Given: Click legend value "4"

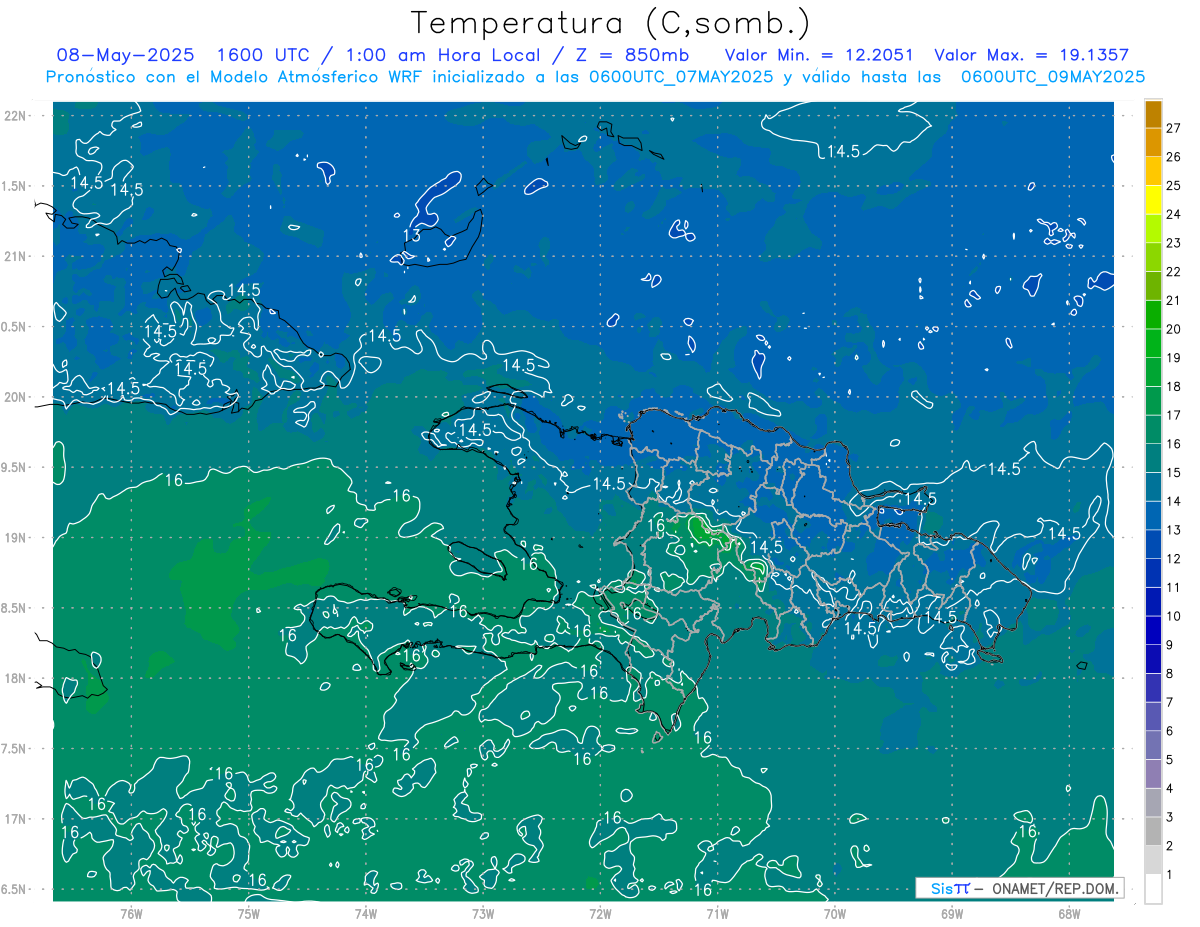Looking at the screenshot, I should [x=1170, y=788].
